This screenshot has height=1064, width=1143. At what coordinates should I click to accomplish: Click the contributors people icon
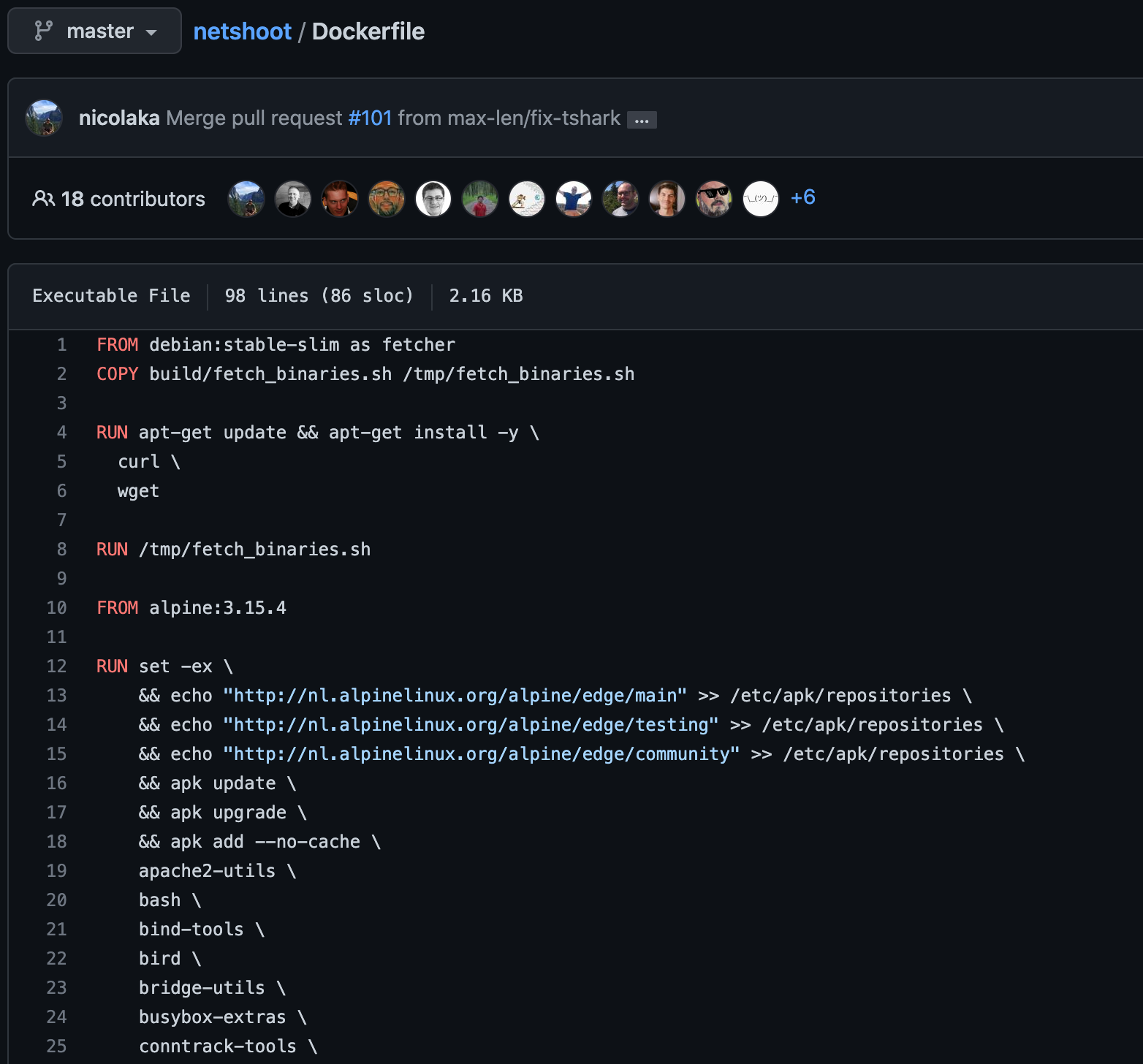click(43, 199)
